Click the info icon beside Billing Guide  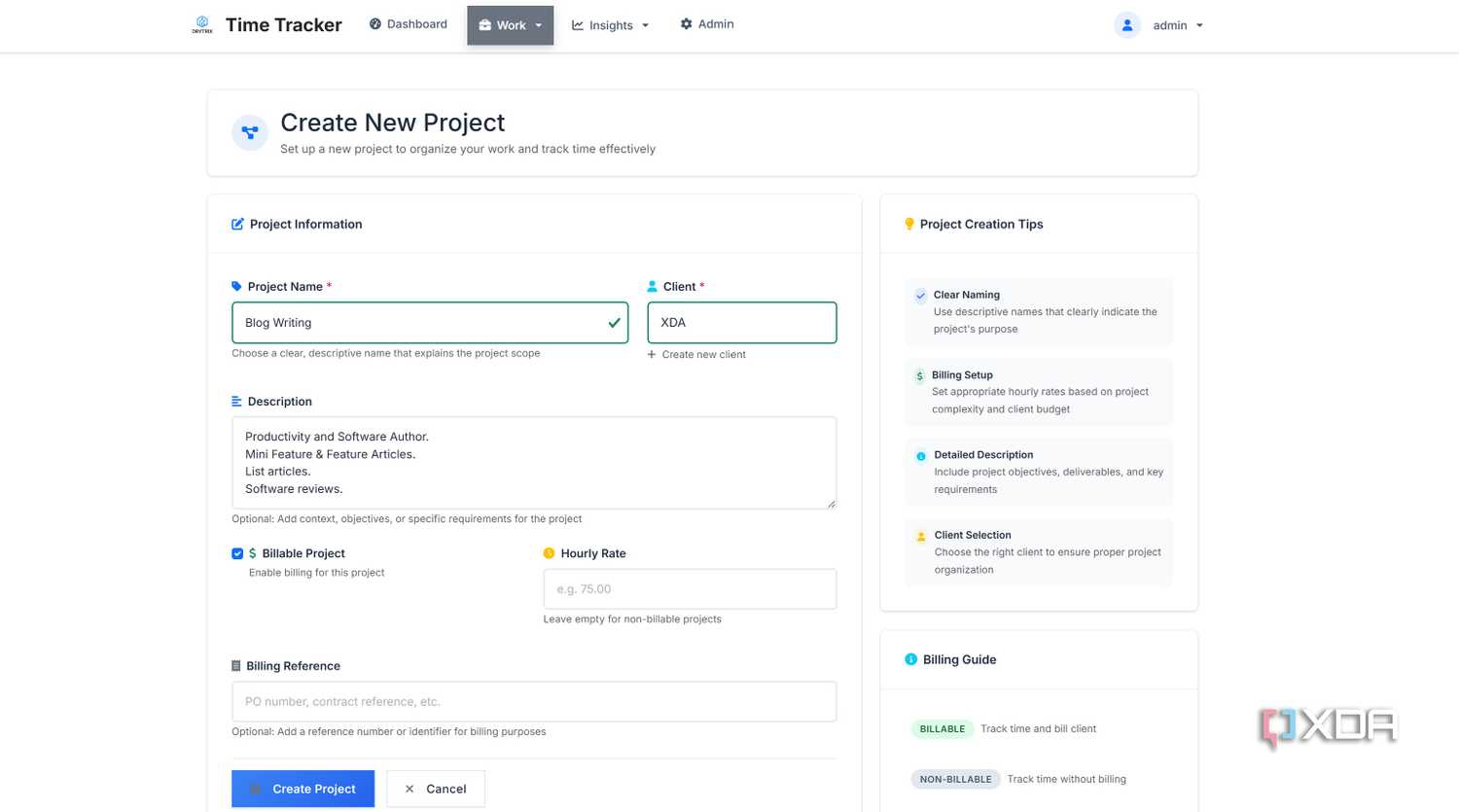[x=910, y=659]
